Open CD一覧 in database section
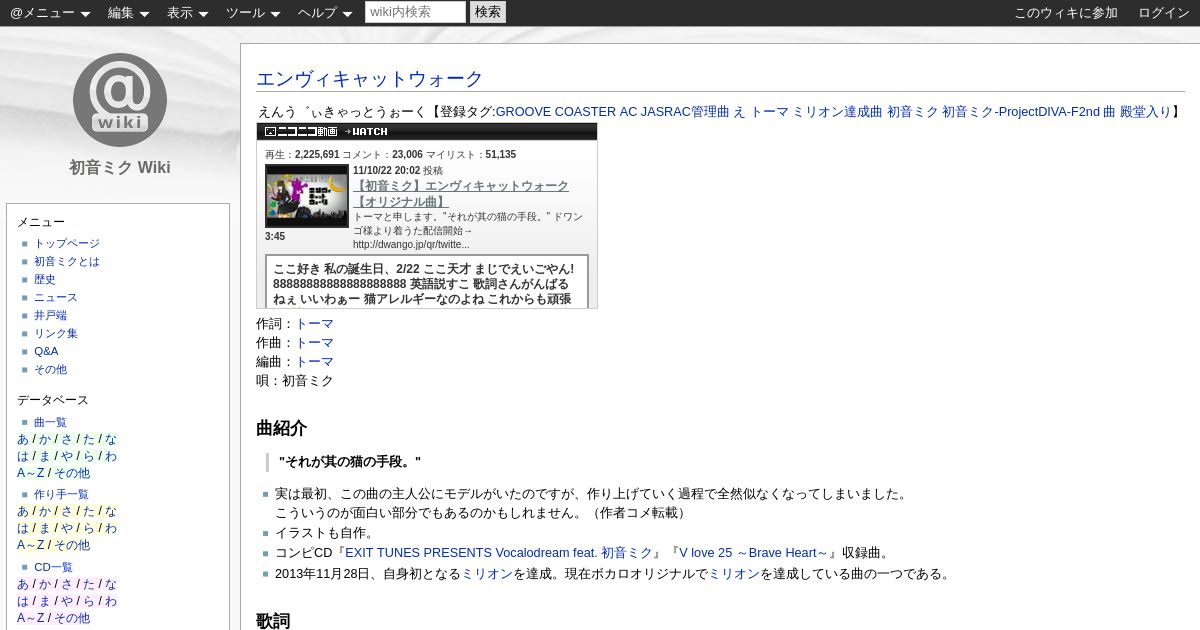Image resolution: width=1200 pixels, height=630 pixels. (x=53, y=567)
